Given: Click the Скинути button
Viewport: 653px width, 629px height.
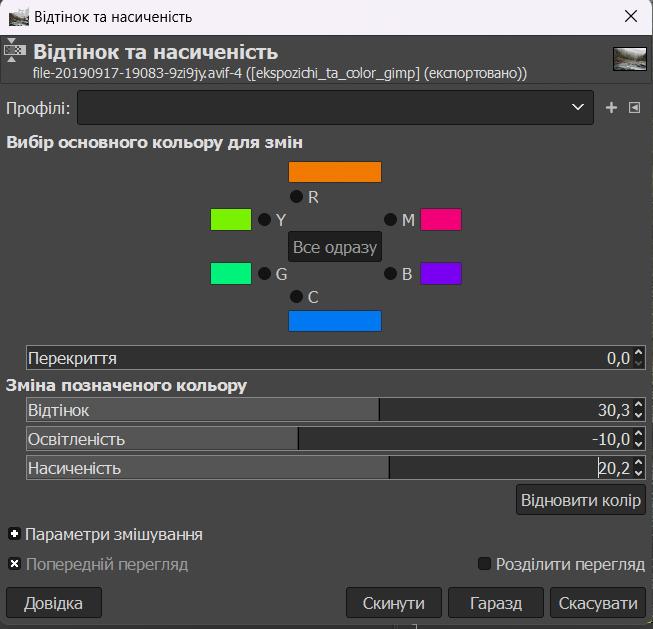Looking at the screenshot, I should tap(394, 603).
